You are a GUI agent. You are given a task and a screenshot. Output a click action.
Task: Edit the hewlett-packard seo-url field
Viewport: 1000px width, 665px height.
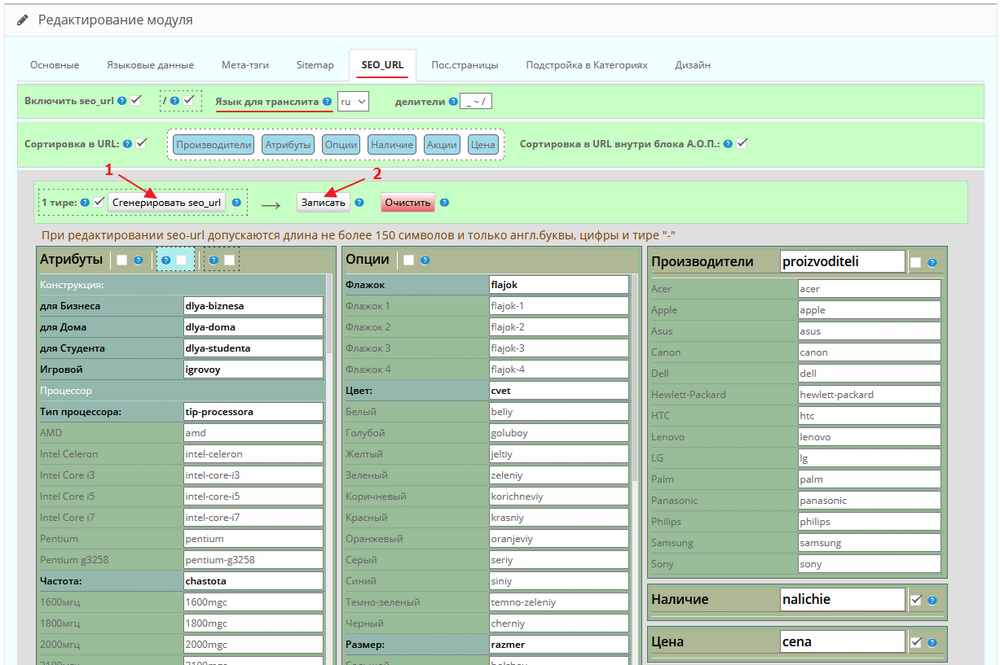(869, 395)
